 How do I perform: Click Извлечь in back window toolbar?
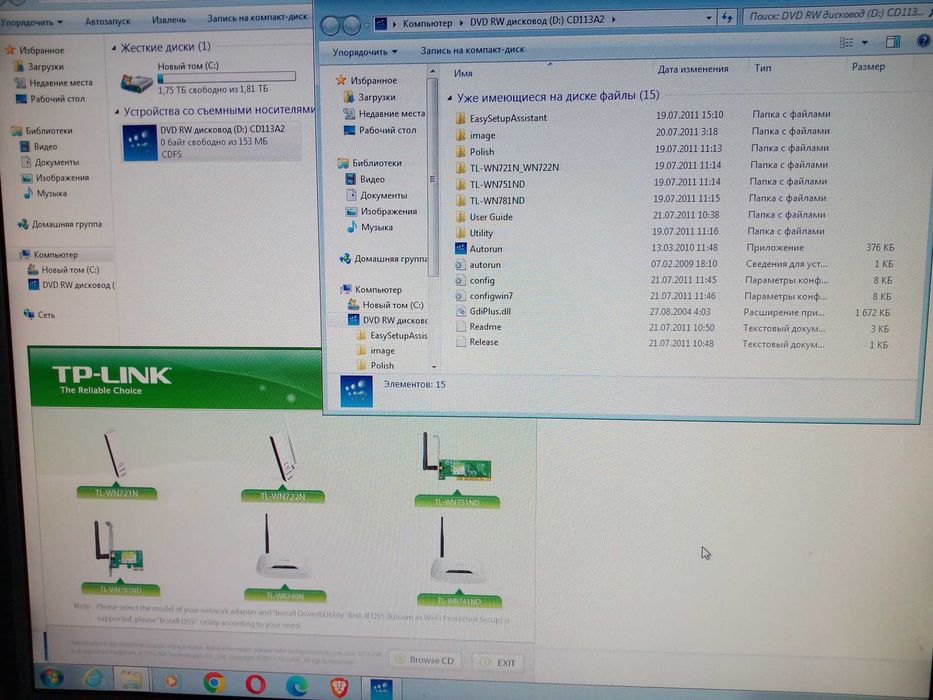(168, 20)
